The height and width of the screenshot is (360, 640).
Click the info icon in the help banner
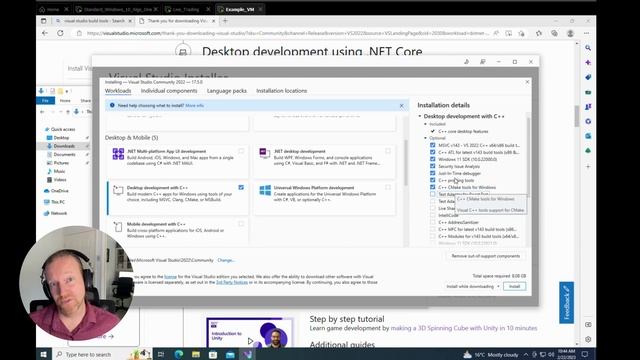(112, 105)
